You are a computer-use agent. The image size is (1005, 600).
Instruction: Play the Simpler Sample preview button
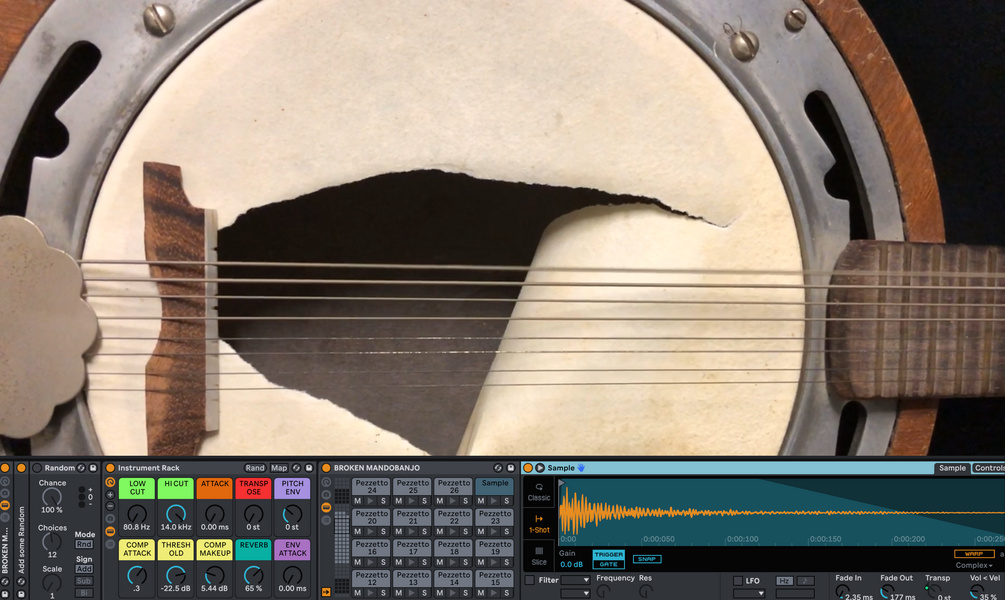540,468
